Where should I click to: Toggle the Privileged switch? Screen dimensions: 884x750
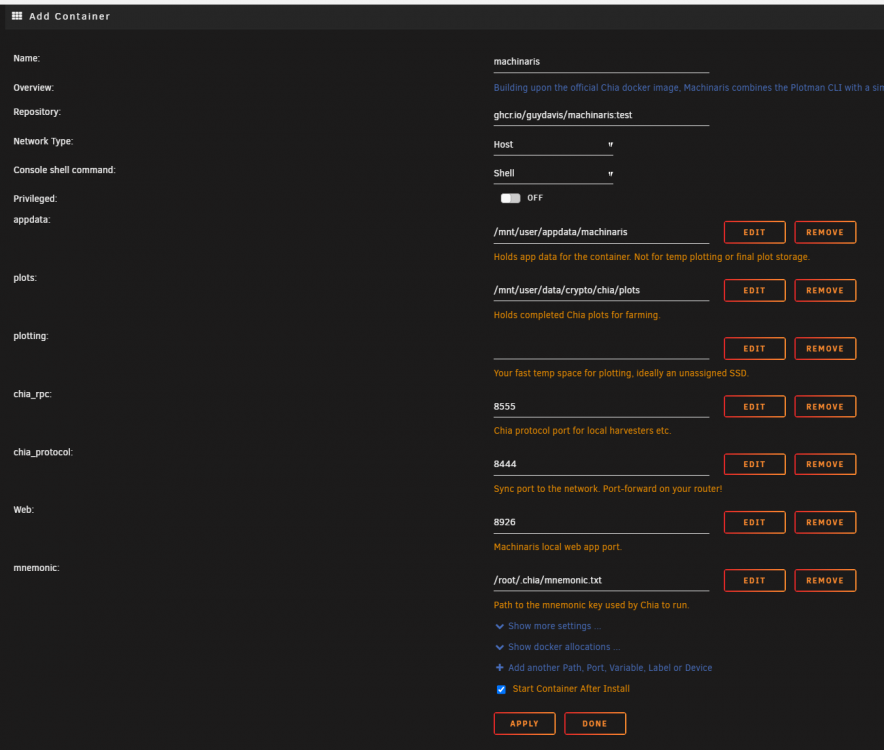510,198
